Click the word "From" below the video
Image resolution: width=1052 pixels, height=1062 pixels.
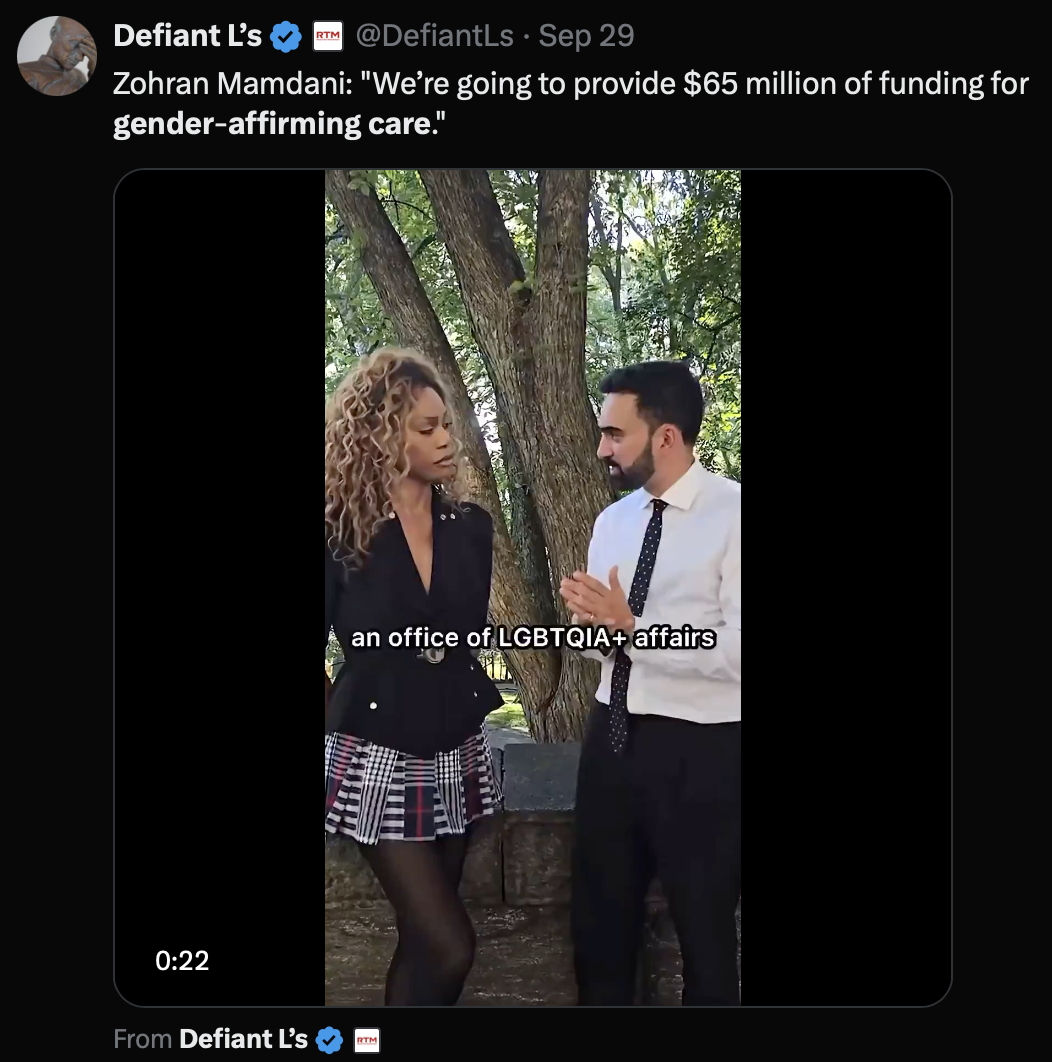tap(142, 1039)
